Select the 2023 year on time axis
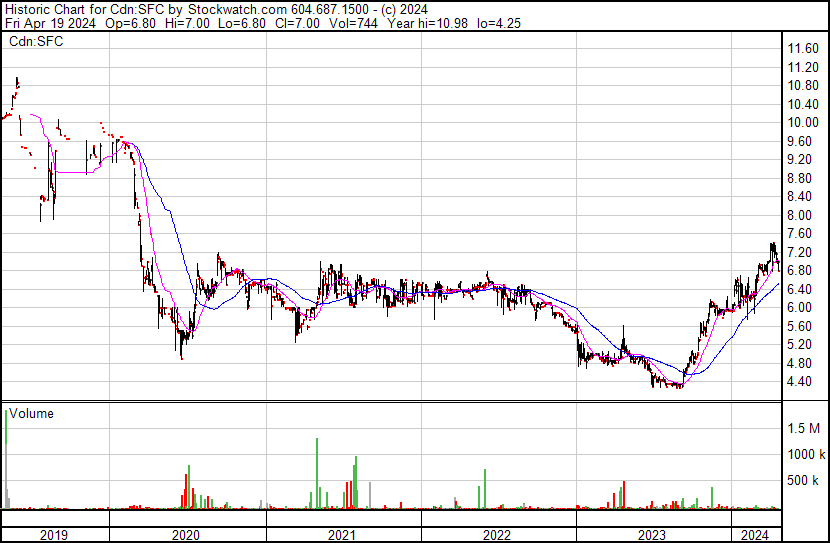Image resolution: width=830 pixels, height=543 pixels. 652,534
